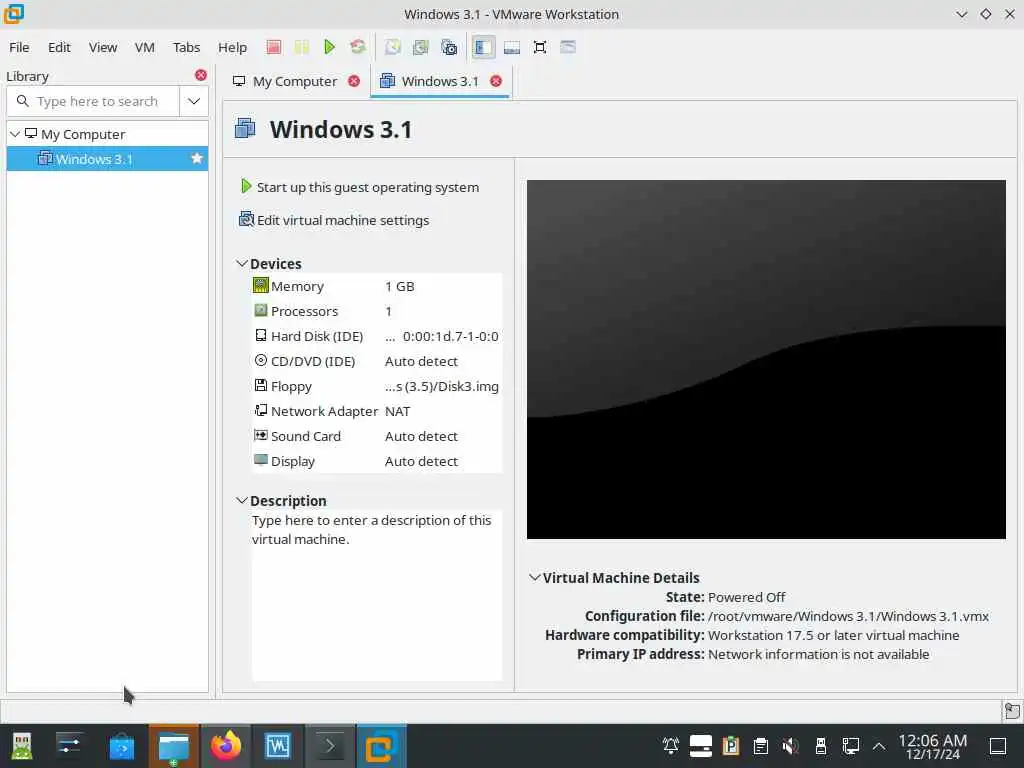Open the Discover store taskbar icon

click(121, 746)
